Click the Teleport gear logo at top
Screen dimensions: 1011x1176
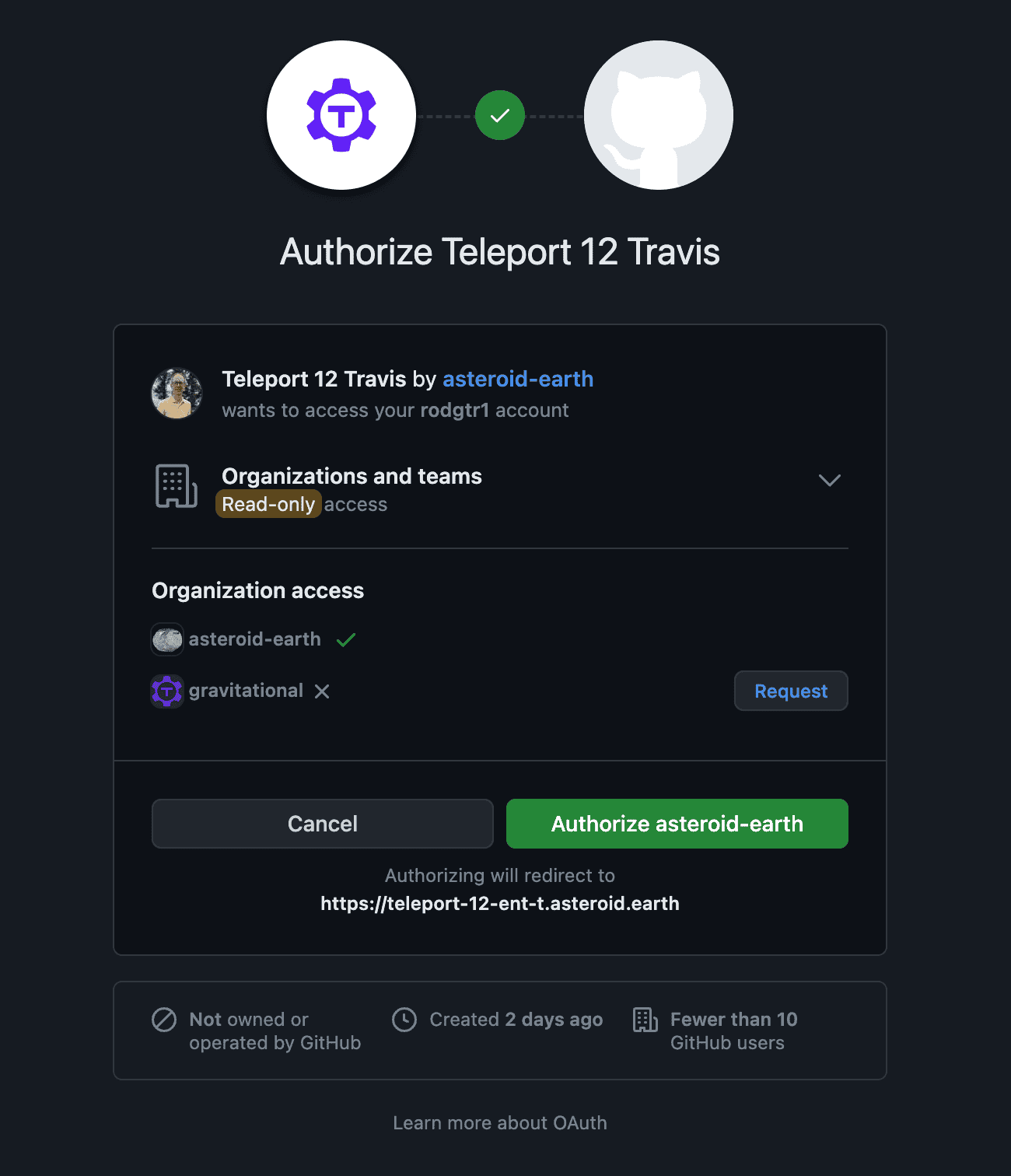(341, 115)
